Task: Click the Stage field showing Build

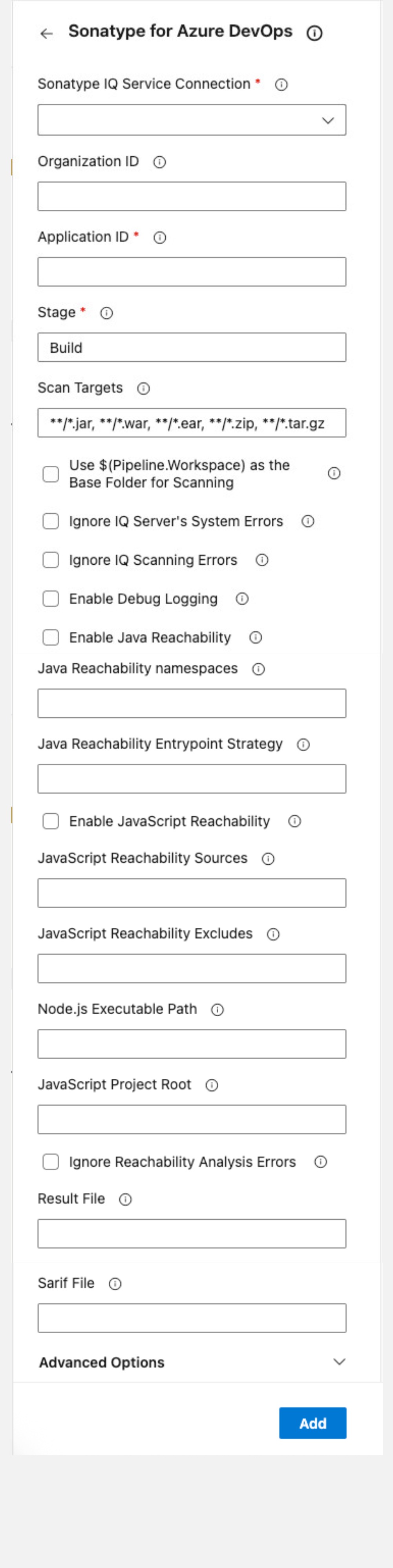Action: coord(192,348)
